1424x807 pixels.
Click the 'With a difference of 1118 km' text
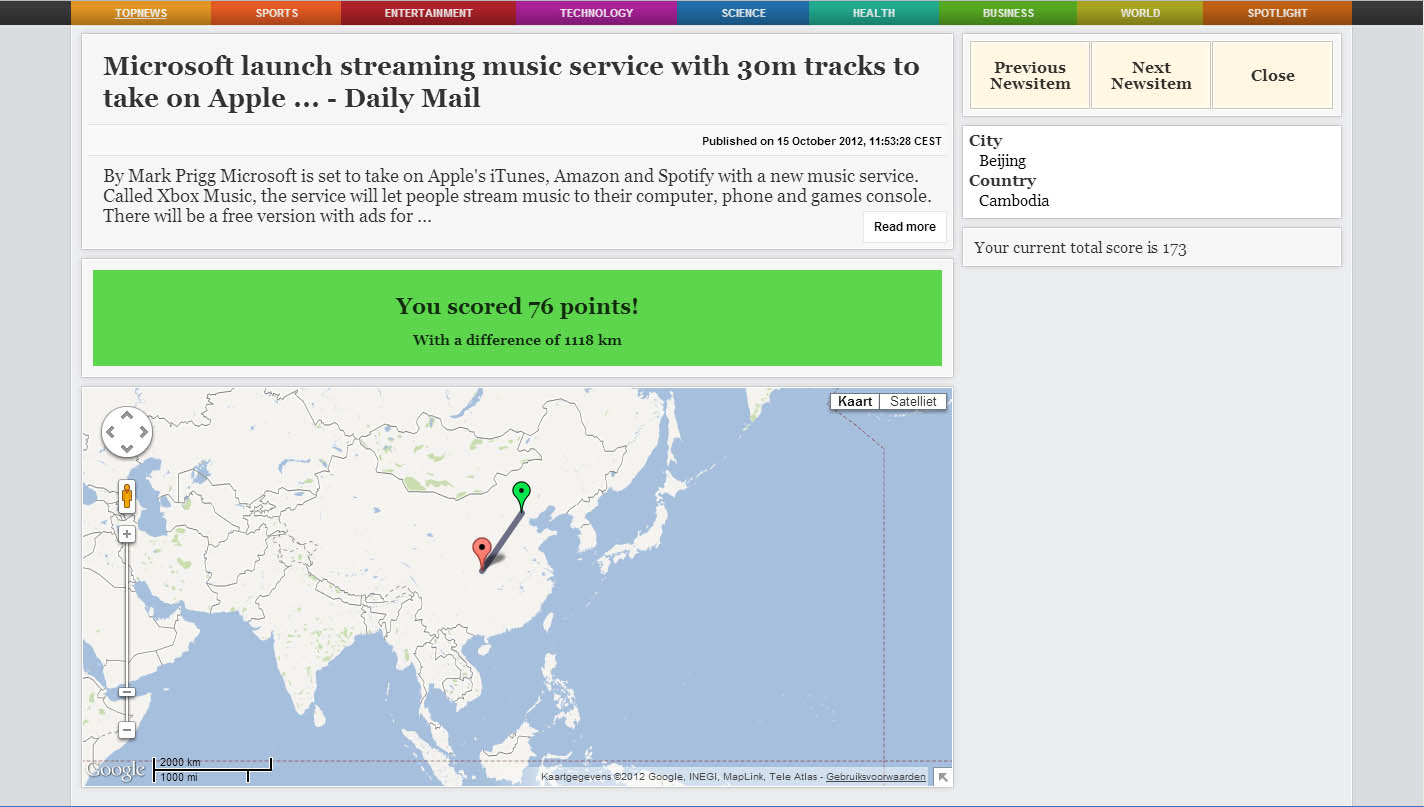point(517,340)
